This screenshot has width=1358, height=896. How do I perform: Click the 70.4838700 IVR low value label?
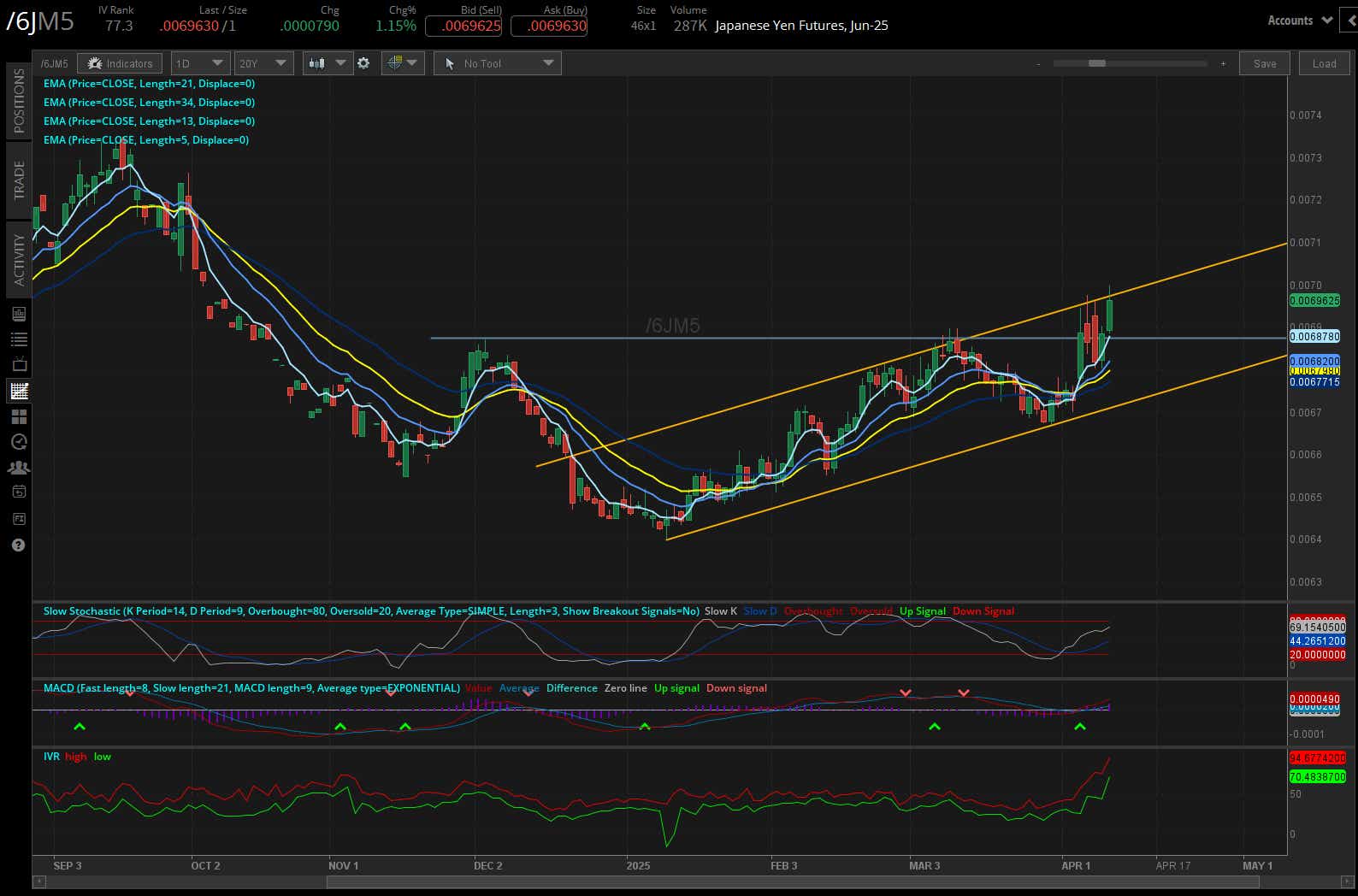(1318, 777)
